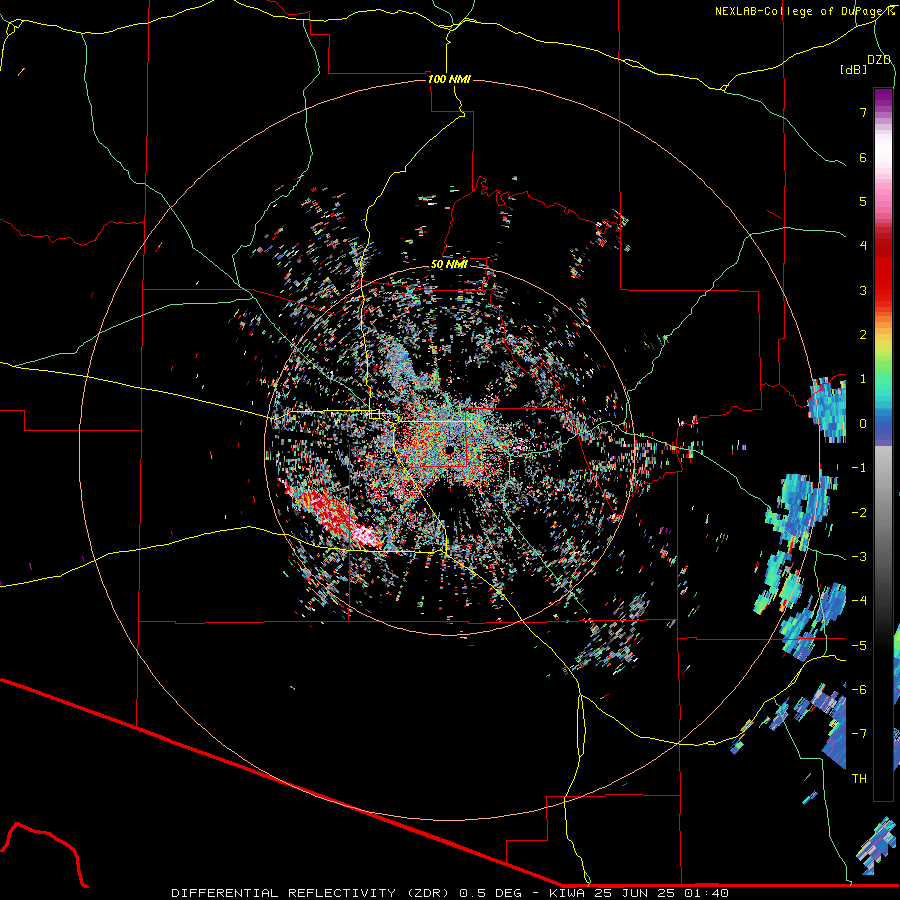Click the TH threshold label on scale
This screenshot has width=900, height=900.
point(859,779)
